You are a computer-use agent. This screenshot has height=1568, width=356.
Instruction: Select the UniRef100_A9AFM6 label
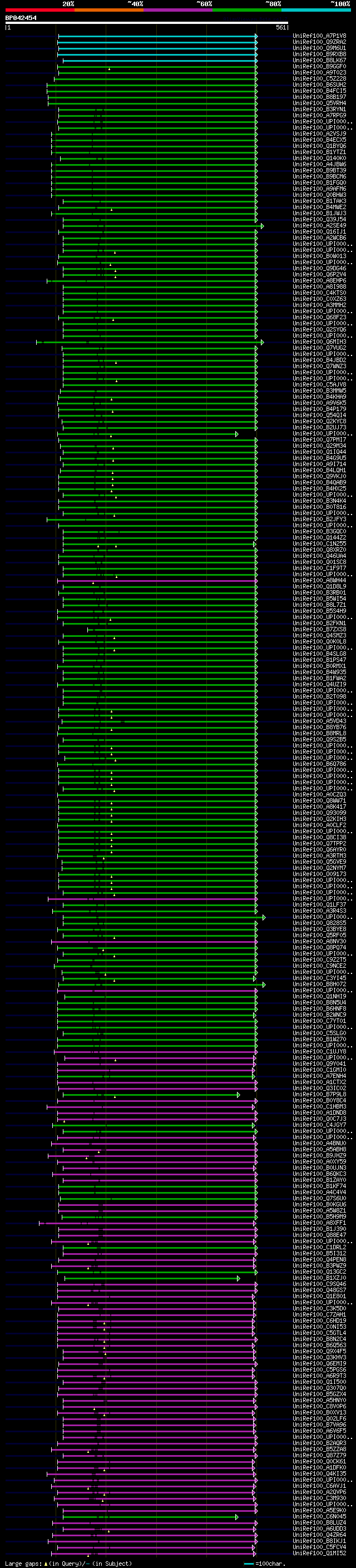coord(319,189)
